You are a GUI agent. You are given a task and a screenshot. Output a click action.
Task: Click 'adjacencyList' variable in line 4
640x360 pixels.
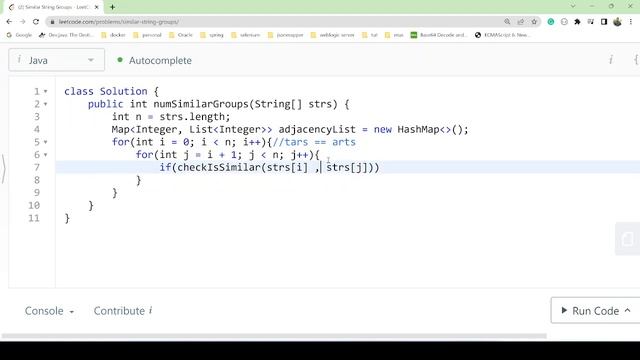(x=317, y=129)
